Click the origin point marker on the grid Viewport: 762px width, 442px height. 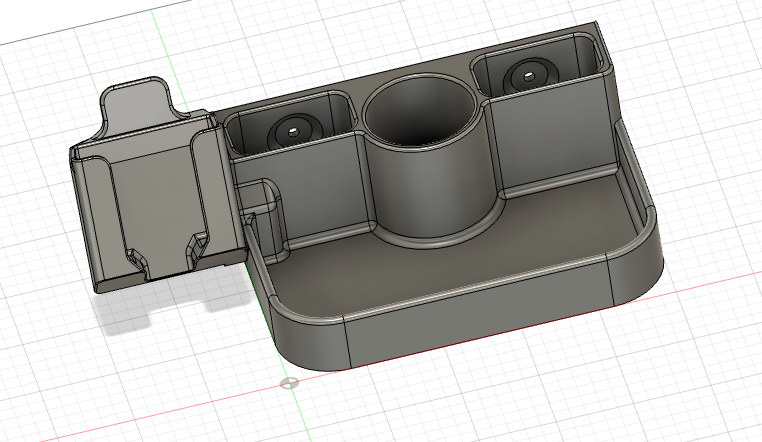click(289, 383)
